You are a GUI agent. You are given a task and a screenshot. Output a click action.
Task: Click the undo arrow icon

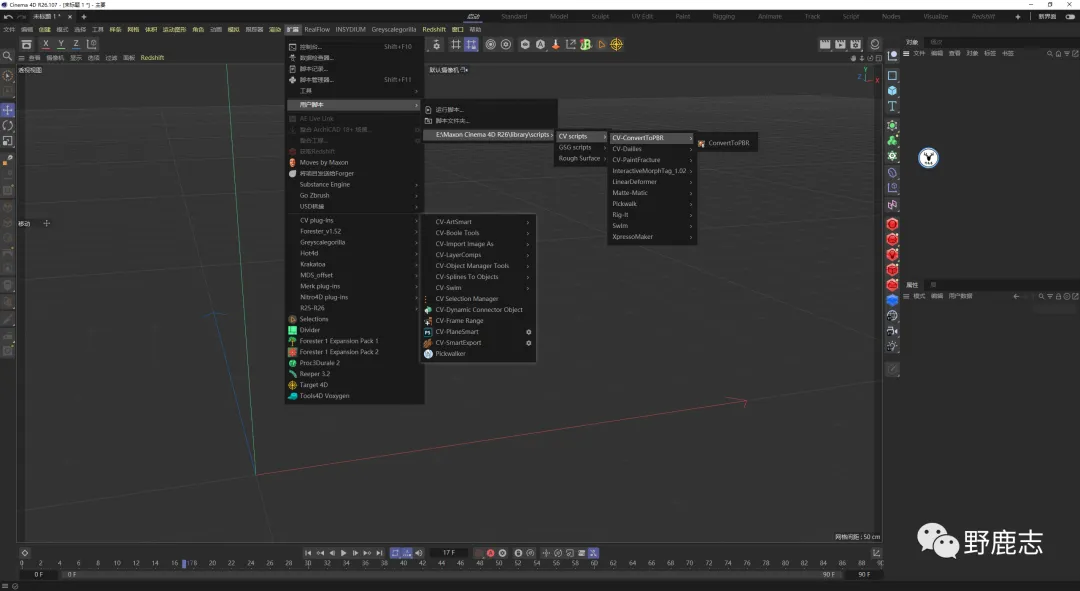[8, 17]
